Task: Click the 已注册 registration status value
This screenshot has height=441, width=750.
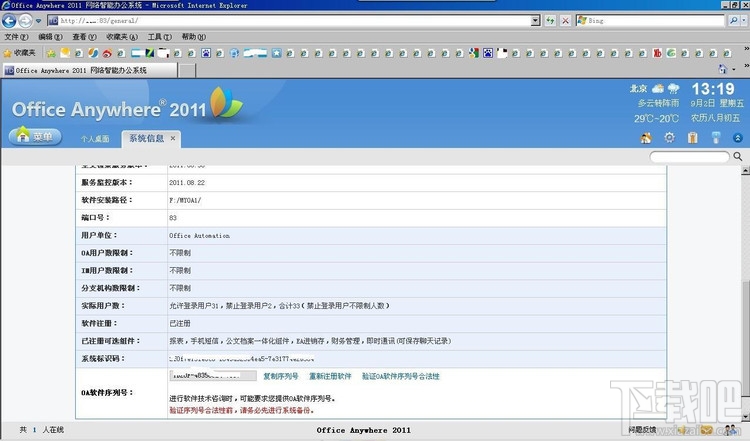Action: pyautogui.click(x=180, y=323)
